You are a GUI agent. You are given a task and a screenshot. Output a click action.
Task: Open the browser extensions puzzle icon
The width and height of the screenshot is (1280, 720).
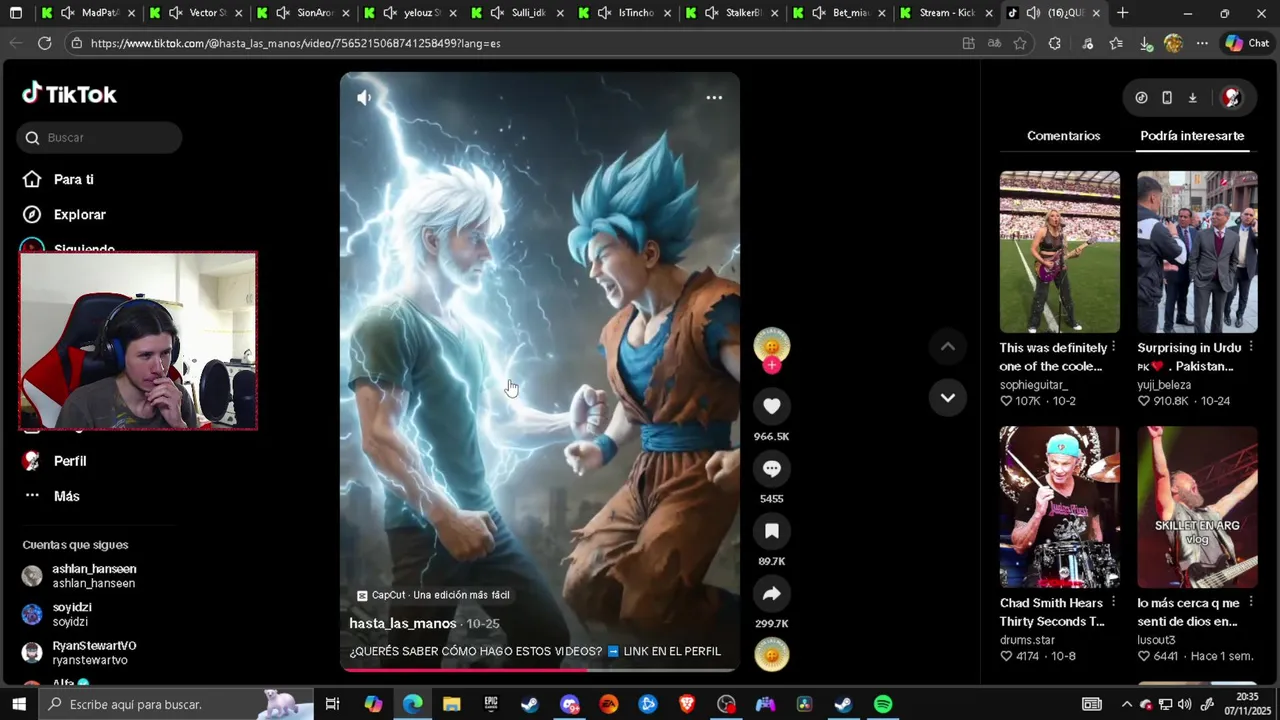pos(1054,43)
